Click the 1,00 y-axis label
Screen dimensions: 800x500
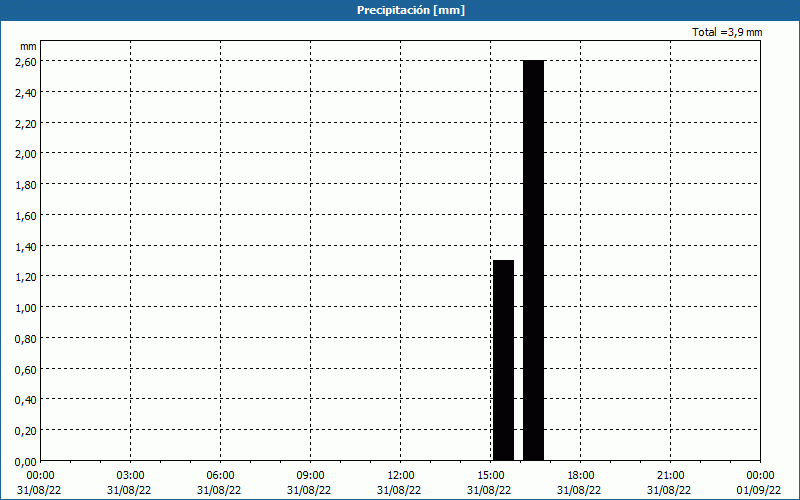pos(26,308)
